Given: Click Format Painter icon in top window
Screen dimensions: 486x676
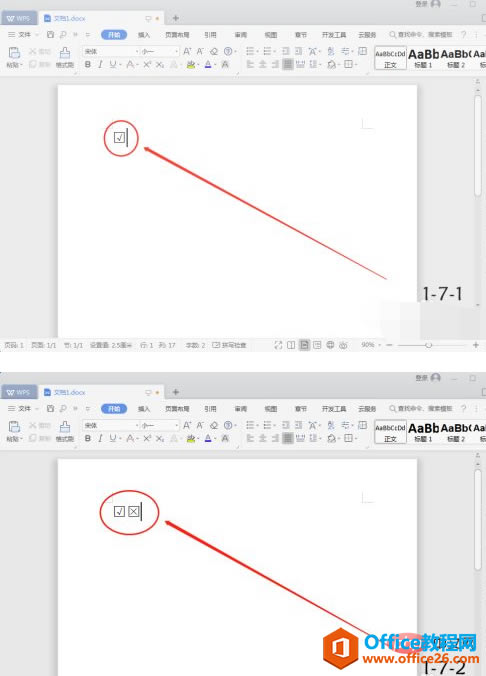Looking at the screenshot, I should 65,53.
